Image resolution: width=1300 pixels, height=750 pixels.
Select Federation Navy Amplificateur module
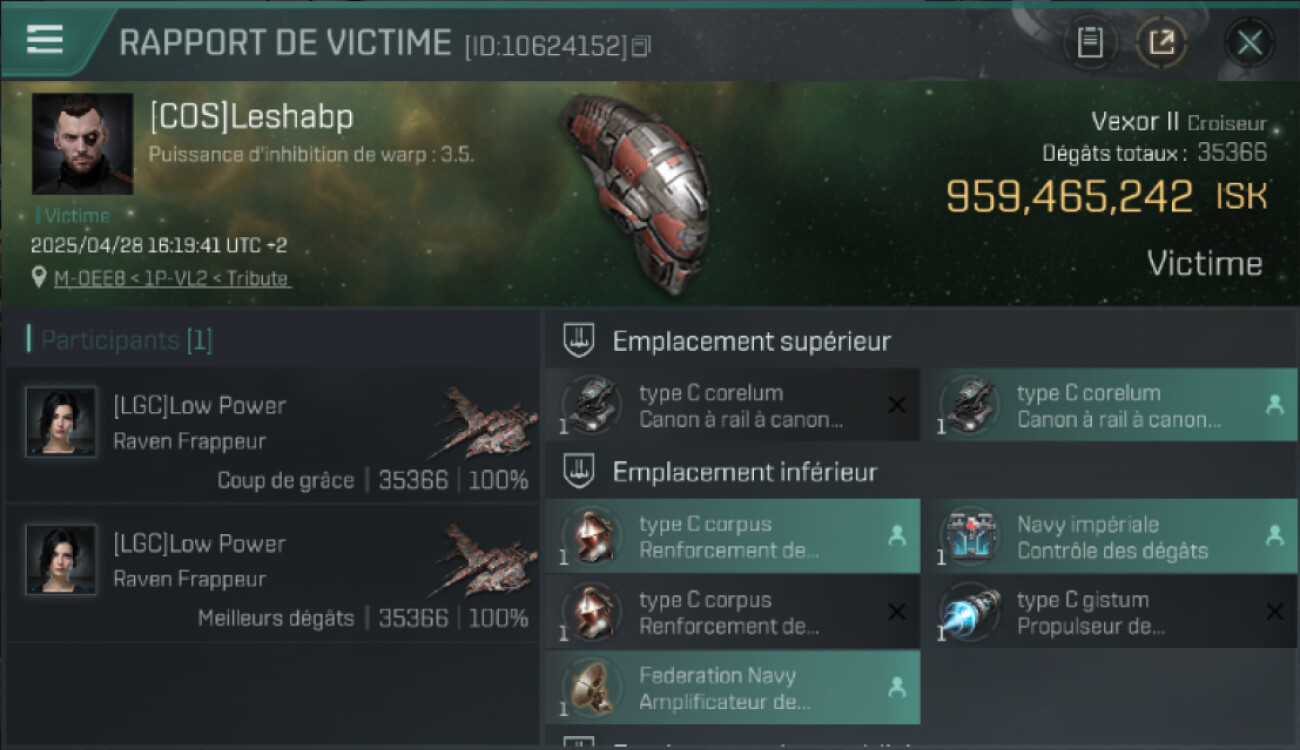[733, 687]
